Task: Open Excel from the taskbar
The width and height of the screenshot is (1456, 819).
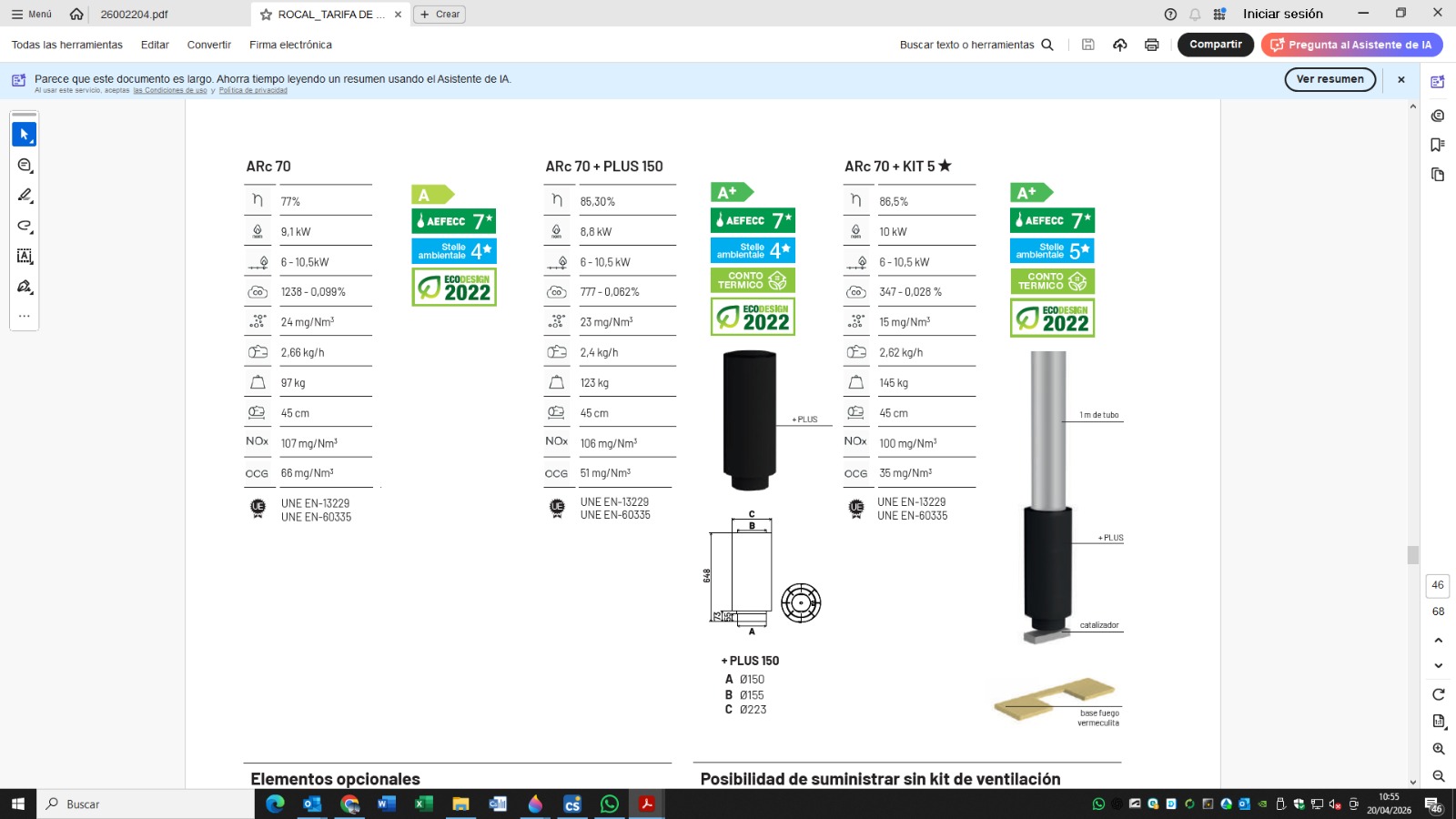Action: [x=424, y=804]
